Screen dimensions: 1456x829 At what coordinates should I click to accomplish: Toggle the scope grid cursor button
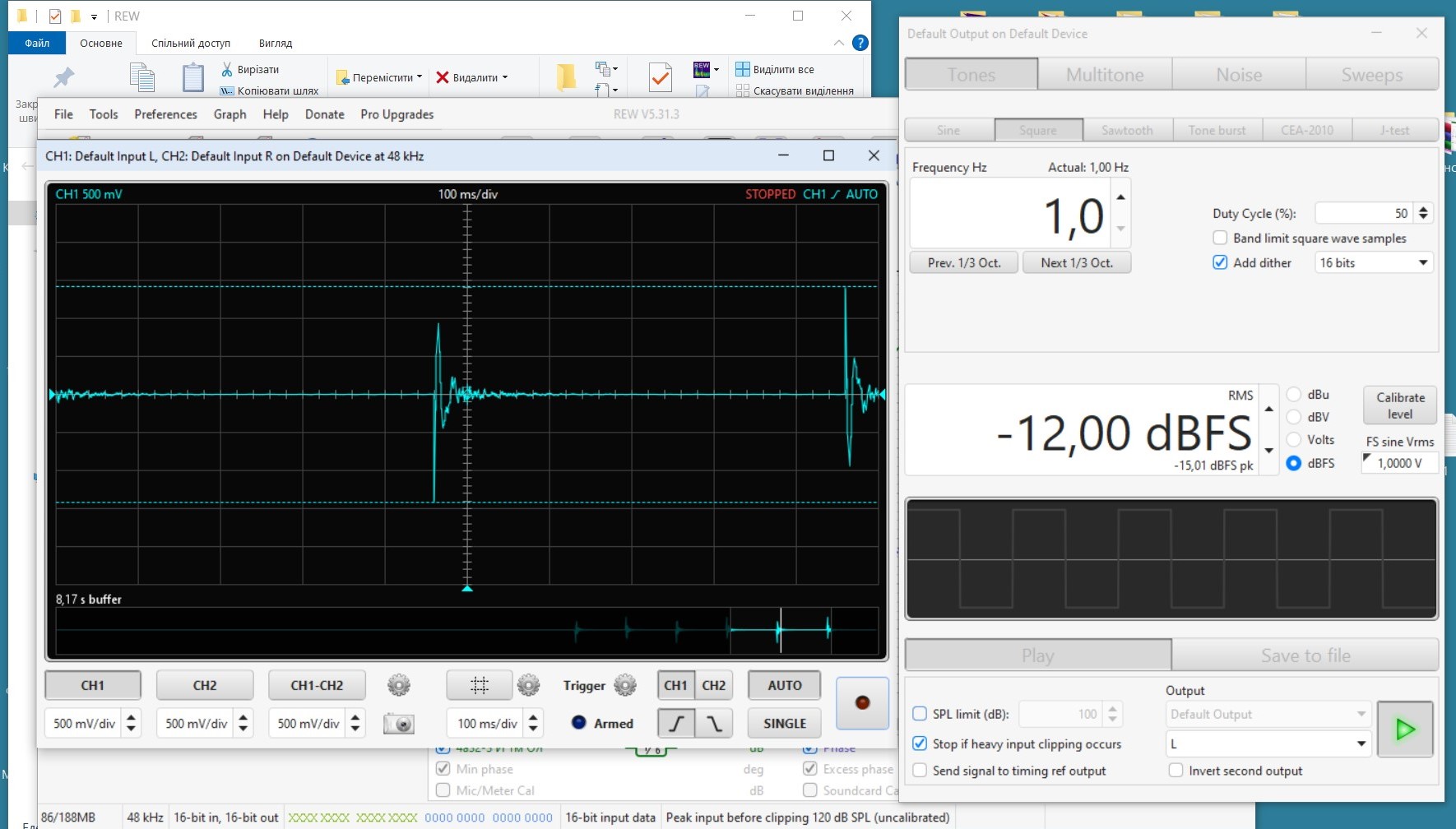480,685
